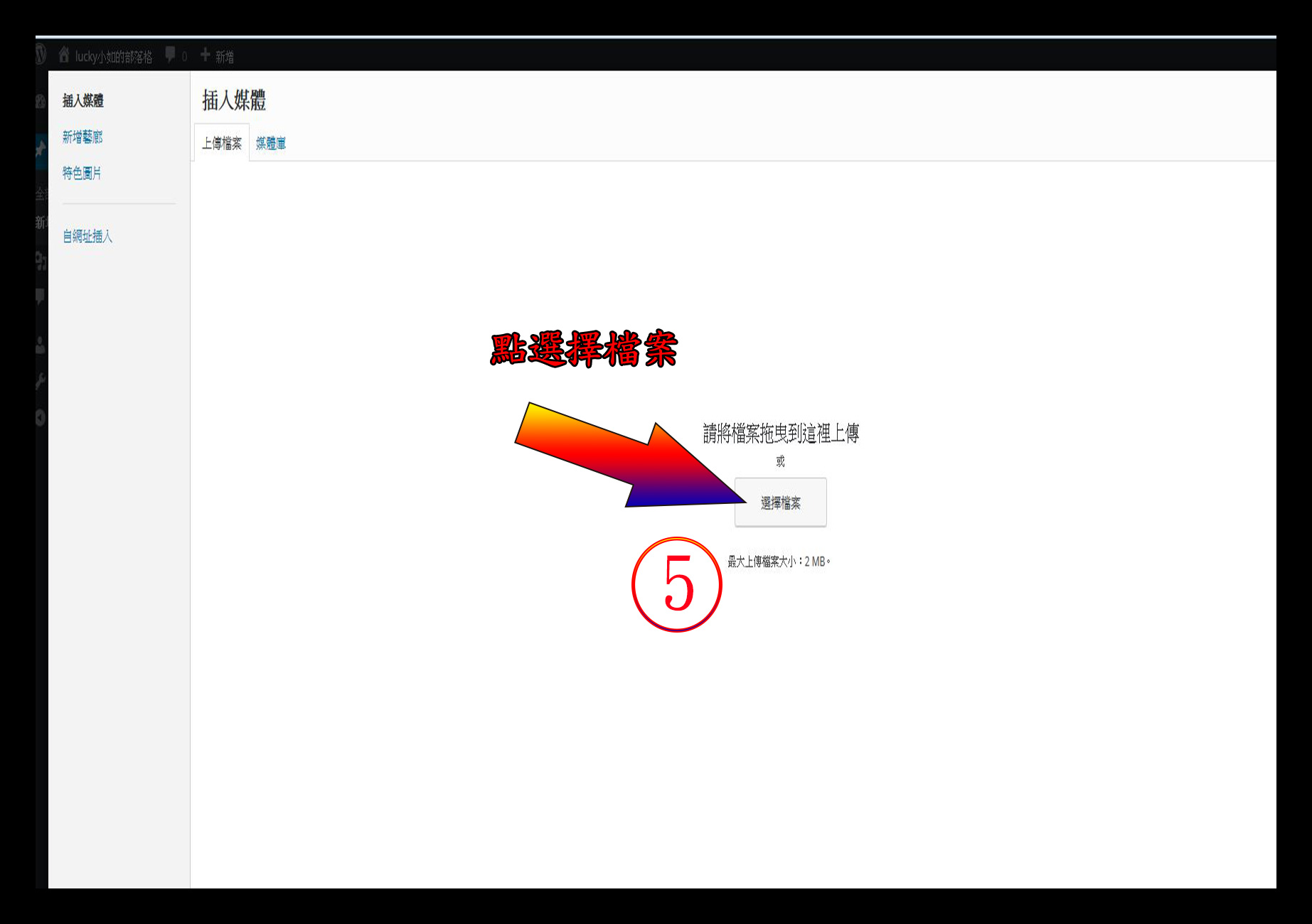This screenshot has height=924, width=1312.
Task: Collapse menu with round arrow icon
Action: point(41,418)
